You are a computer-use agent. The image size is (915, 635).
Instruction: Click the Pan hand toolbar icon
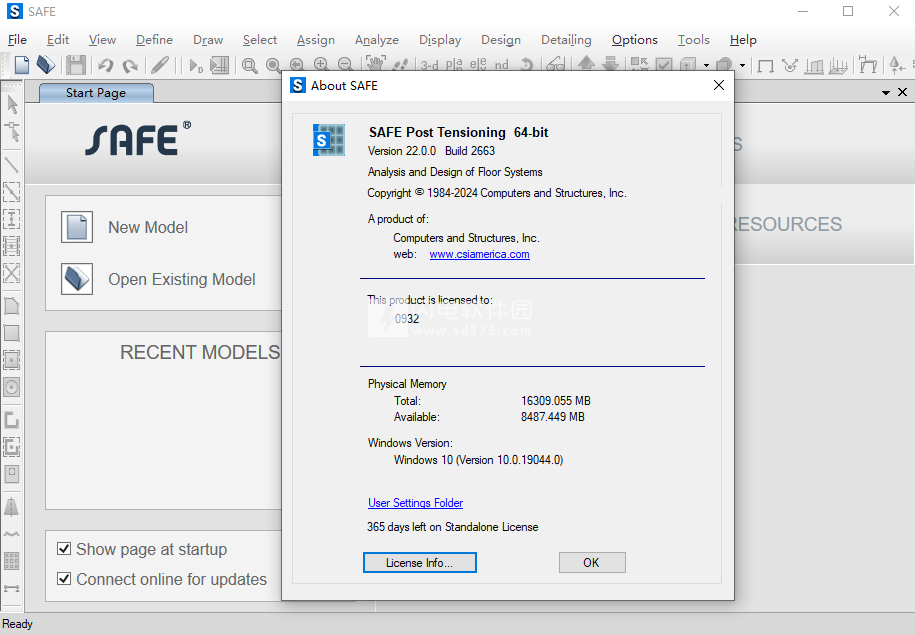pyautogui.click(x=376, y=63)
